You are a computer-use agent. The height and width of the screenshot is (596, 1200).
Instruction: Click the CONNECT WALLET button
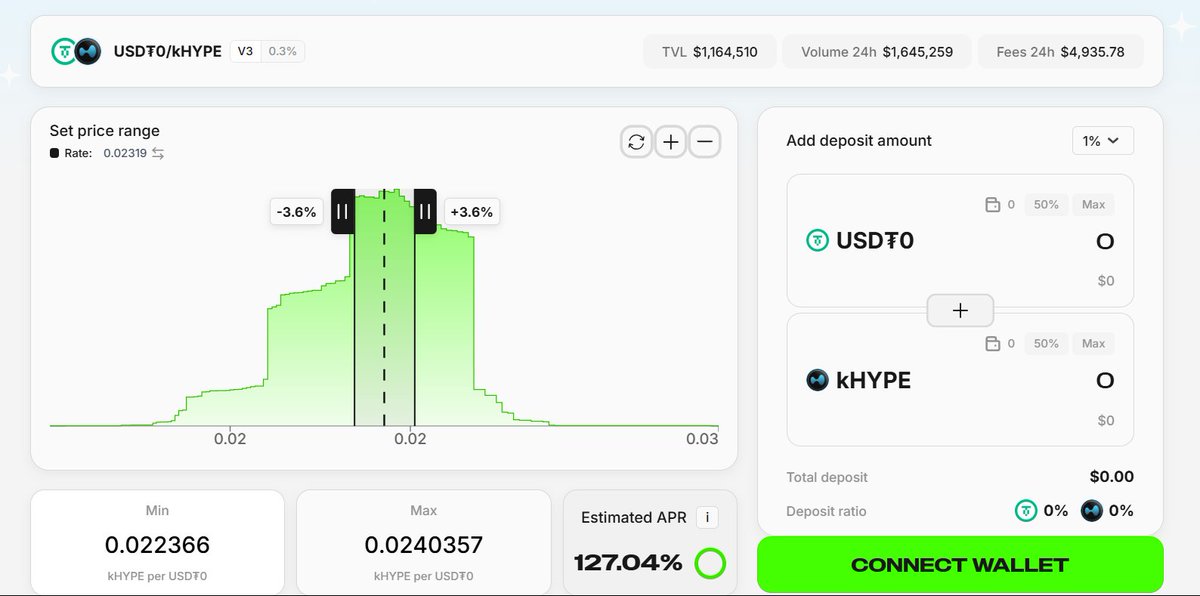(x=960, y=565)
